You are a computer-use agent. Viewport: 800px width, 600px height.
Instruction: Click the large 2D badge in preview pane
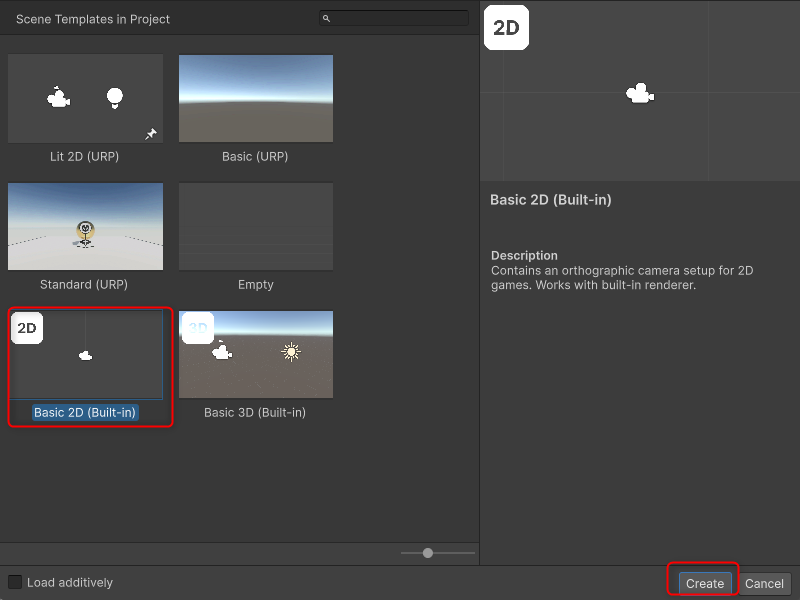[506, 28]
